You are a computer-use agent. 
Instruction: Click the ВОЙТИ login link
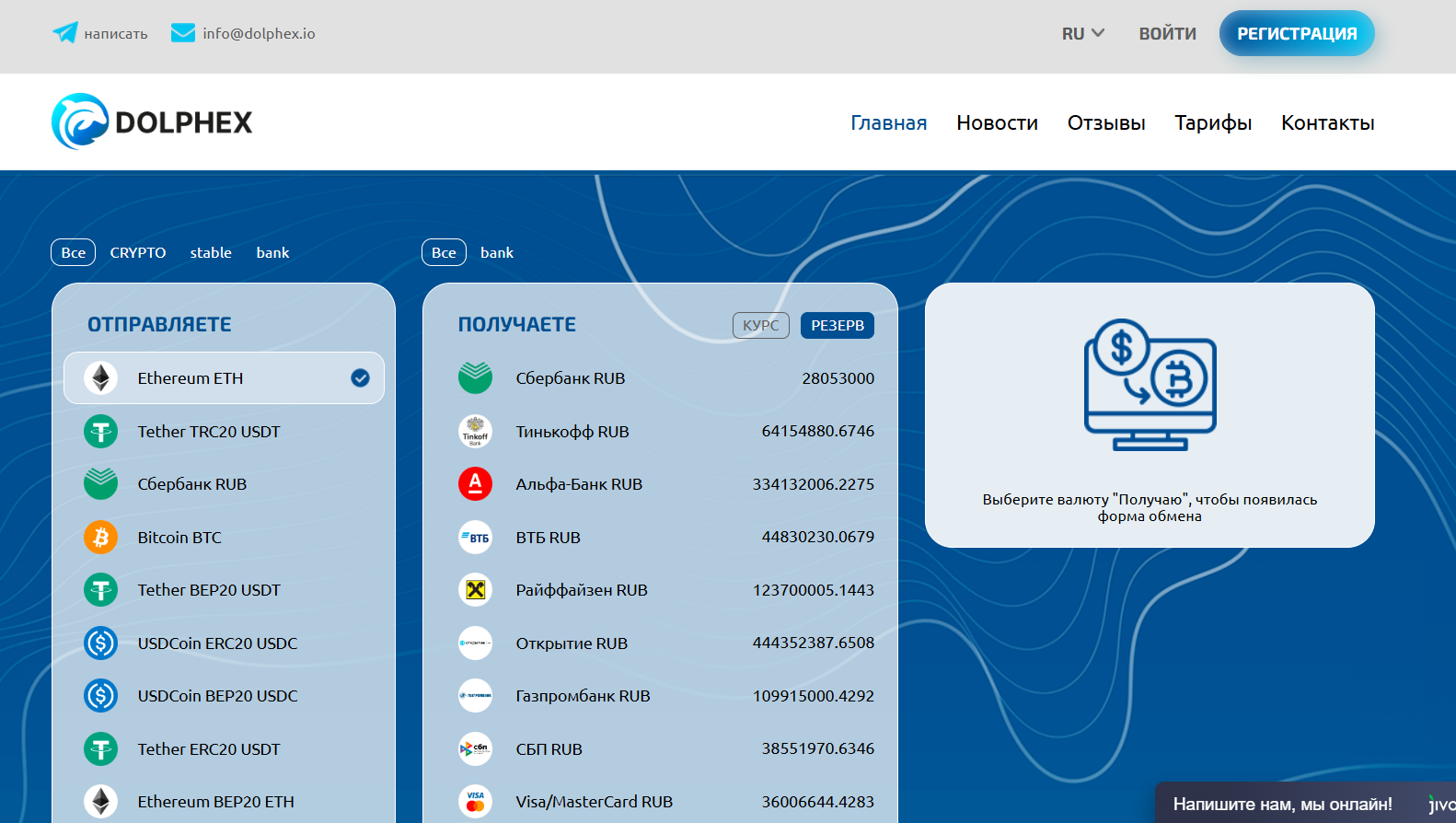[1168, 33]
